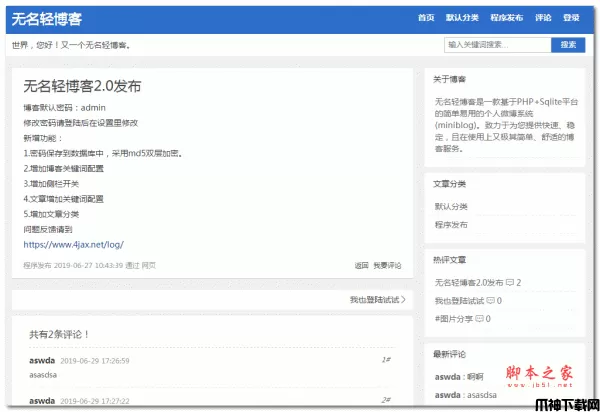The width and height of the screenshot is (600, 412).
Task: Click the tagline 世界，您好！又一个无名轻博客。
Action: click(x=71, y=45)
